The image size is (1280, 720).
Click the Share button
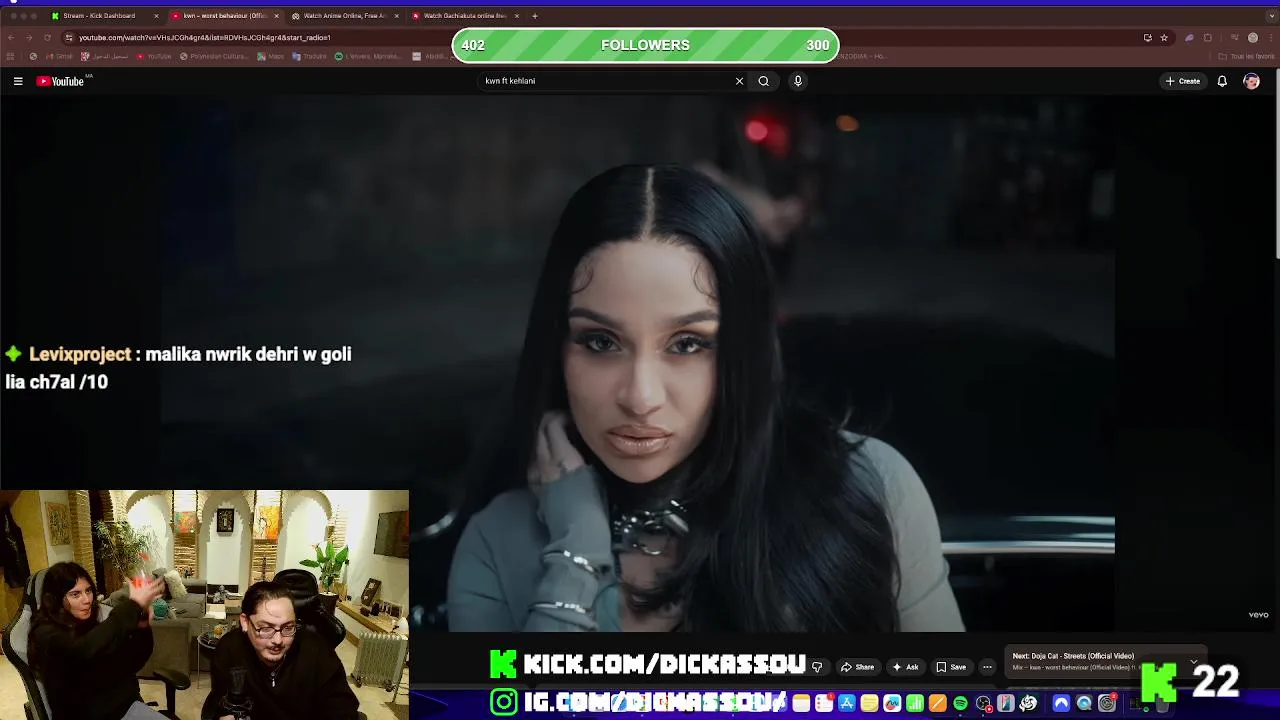(858, 667)
